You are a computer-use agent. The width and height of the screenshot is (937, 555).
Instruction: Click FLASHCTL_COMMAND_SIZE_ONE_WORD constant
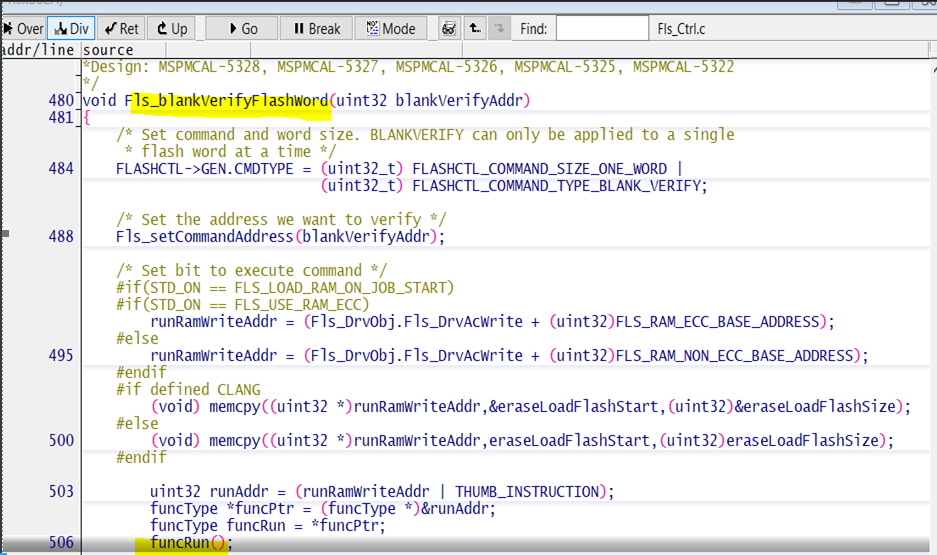click(540, 168)
